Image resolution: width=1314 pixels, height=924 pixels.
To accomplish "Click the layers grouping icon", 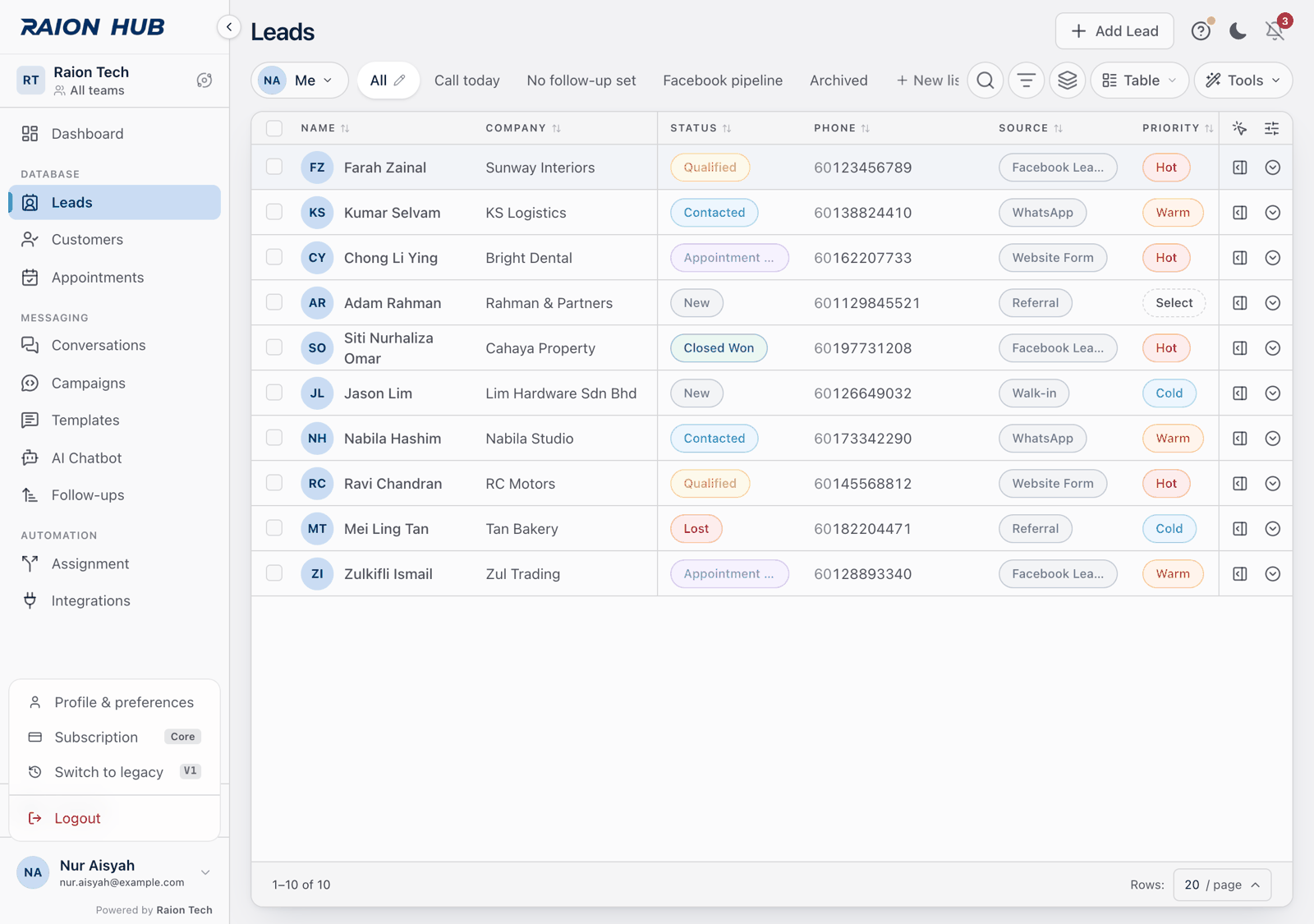I will pyautogui.click(x=1068, y=80).
